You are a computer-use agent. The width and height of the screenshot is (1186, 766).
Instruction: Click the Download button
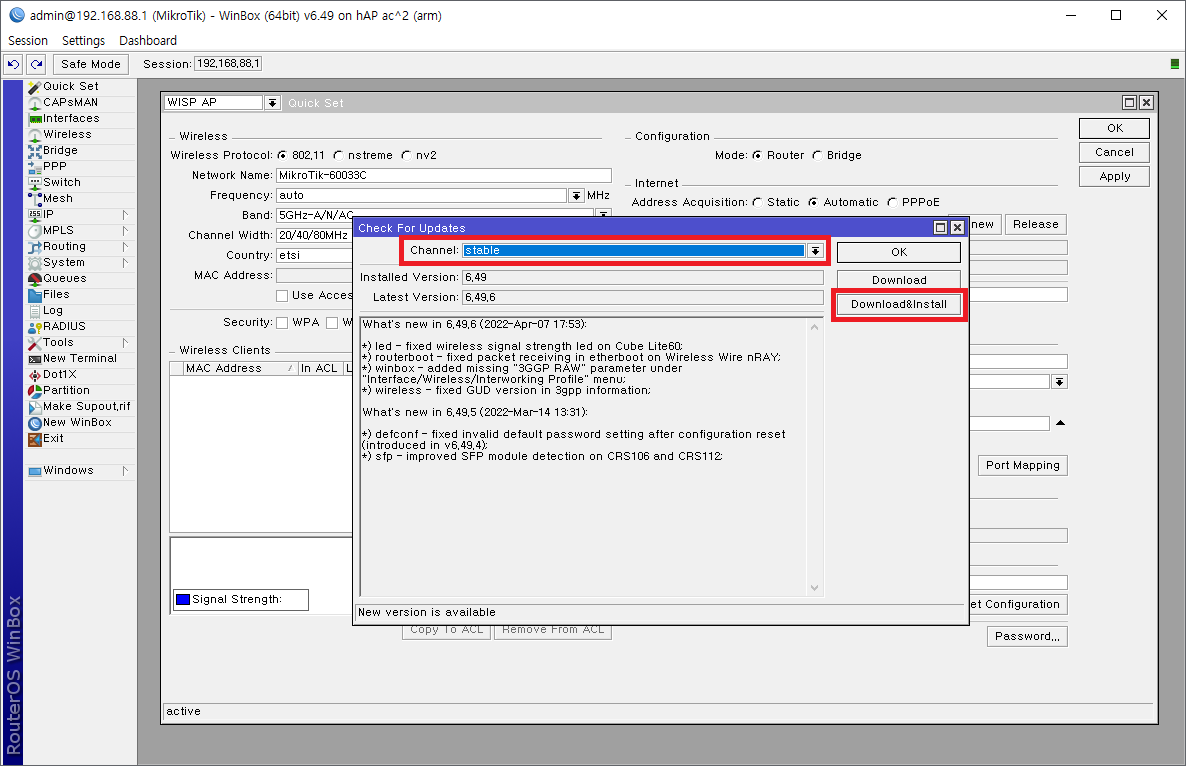pyautogui.click(x=899, y=280)
